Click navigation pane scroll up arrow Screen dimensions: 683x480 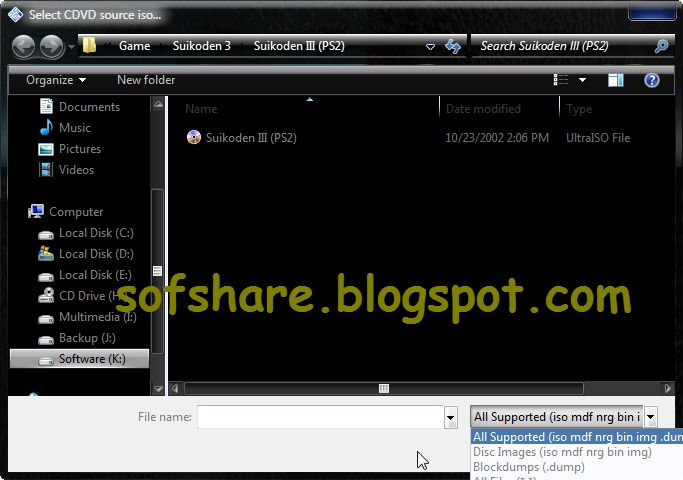(x=158, y=104)
